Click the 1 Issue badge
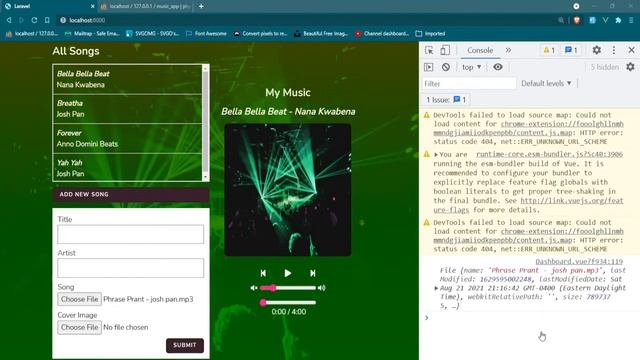Image resolution: width=640 pixels, height=360 pixels. [446, 100]
